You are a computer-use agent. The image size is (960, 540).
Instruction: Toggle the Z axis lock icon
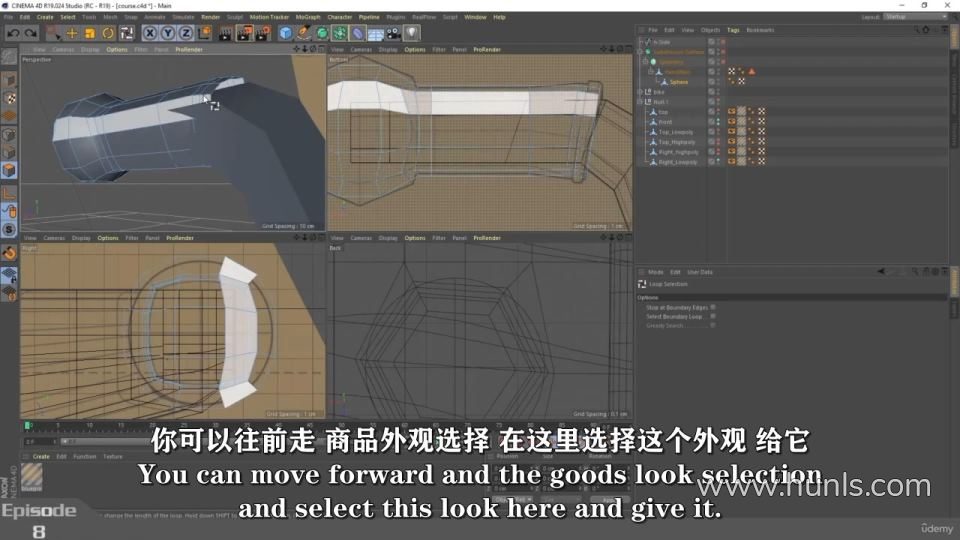tap(185, 33)
